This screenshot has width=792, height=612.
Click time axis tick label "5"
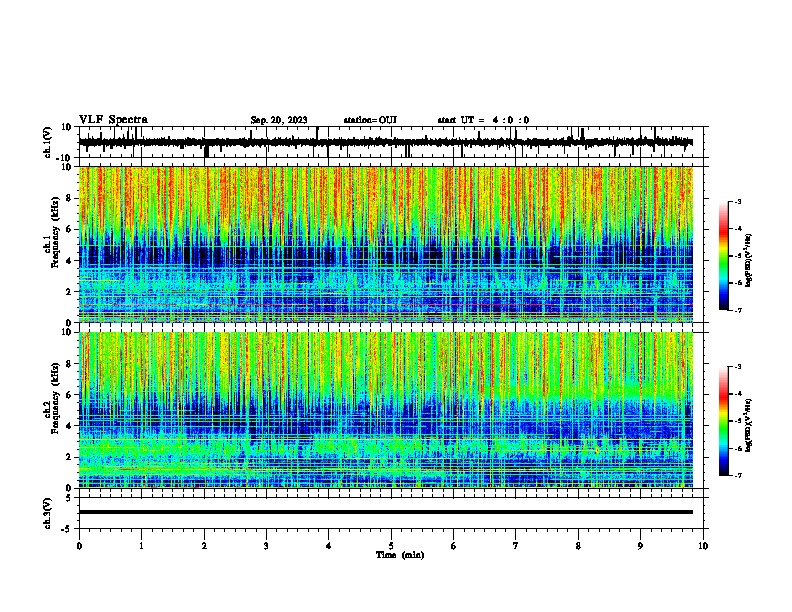tap(391, 546)
